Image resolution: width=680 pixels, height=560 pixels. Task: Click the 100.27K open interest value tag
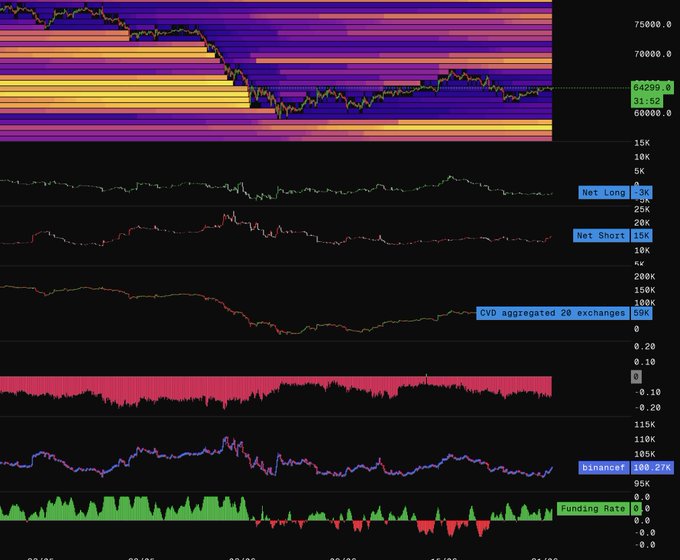(652, 468)
